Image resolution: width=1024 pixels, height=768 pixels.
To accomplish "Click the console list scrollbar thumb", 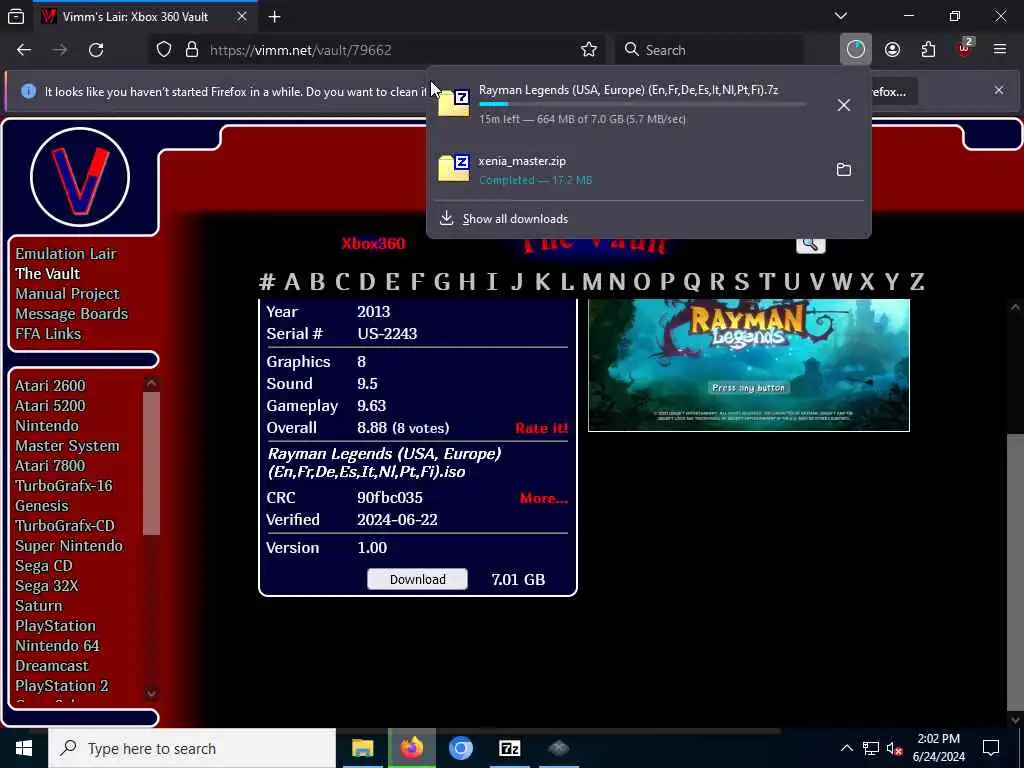I will tap(152, 463).
